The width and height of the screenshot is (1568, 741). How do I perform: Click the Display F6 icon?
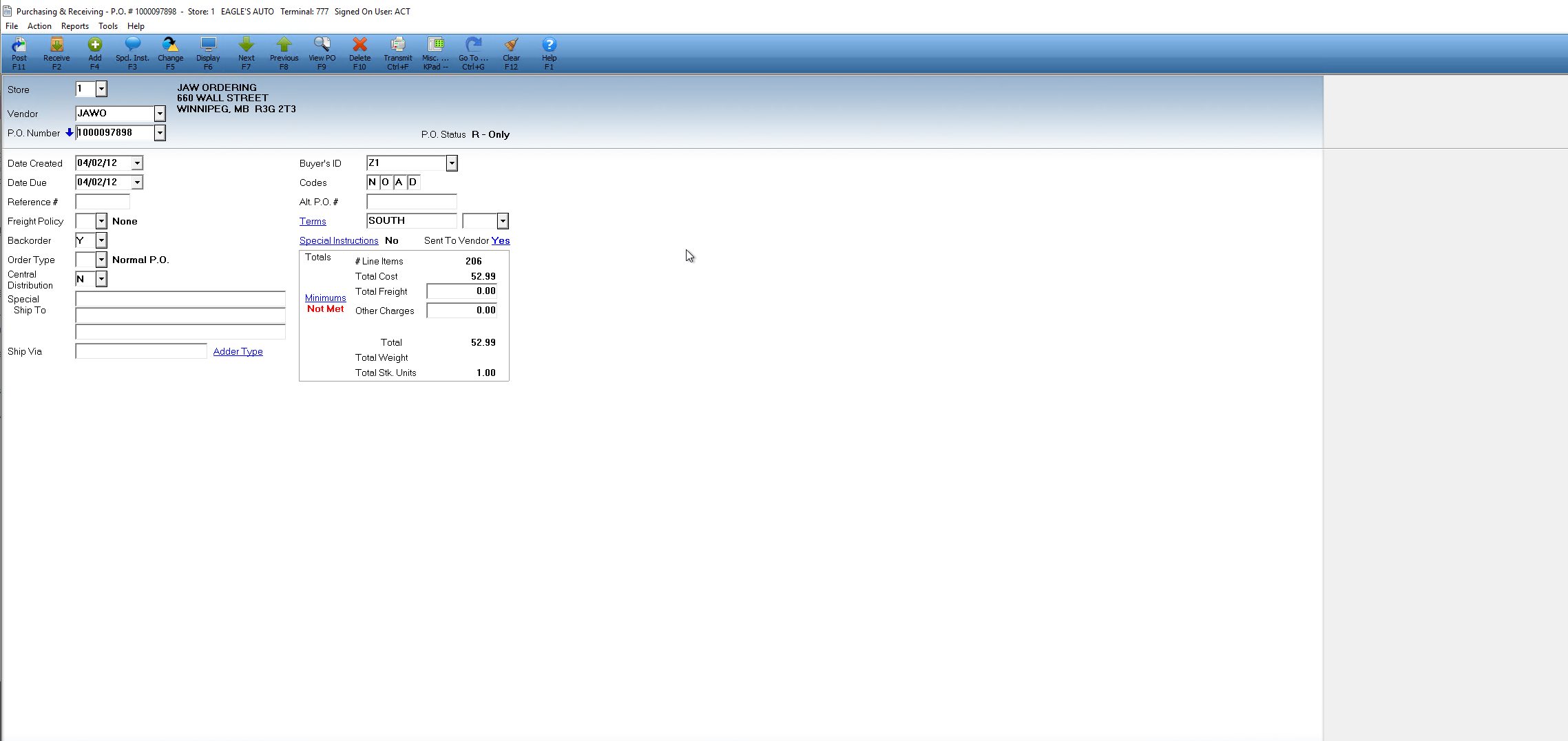(x=208, y=54)
